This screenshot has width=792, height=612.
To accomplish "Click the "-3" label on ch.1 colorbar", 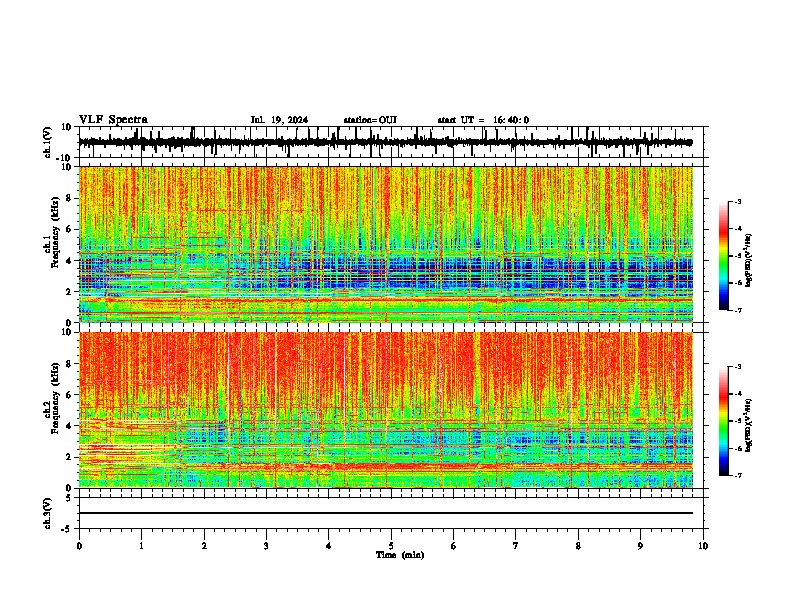I will pos(738,201).
